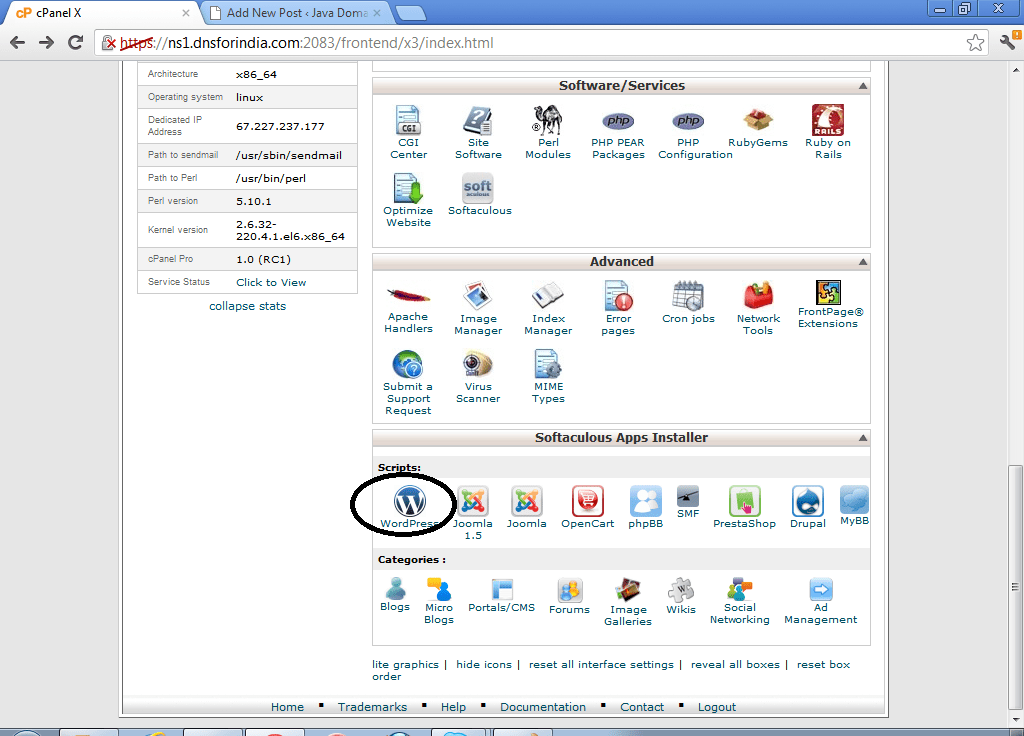
Task: Open Error pages
Action: [618, 308]
